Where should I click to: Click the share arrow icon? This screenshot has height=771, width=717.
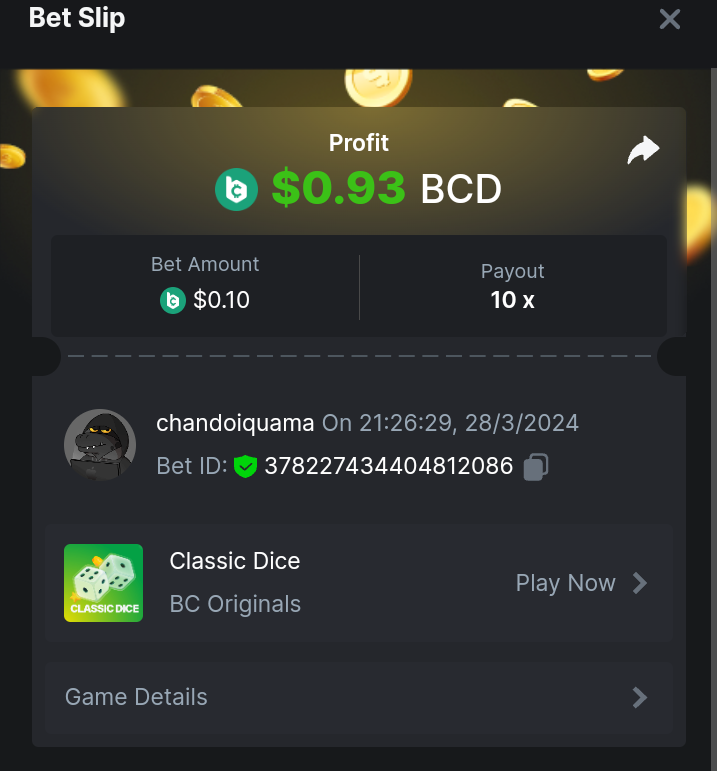click(x=643, y=150)
